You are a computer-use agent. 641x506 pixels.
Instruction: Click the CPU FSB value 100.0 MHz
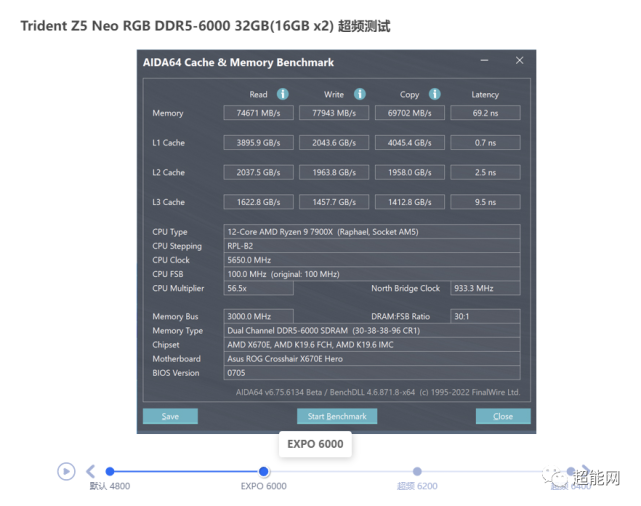pyautogui.click(x=372, y=274)
